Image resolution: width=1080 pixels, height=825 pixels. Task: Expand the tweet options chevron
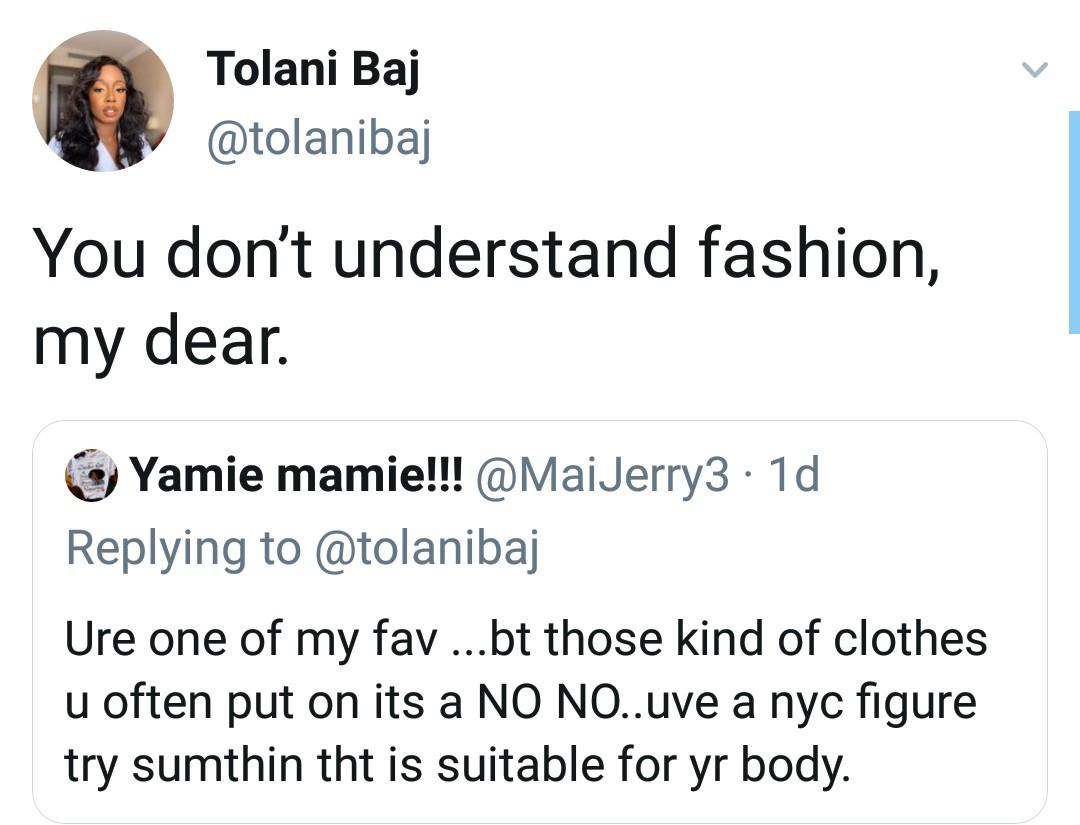pos(1034,70)
